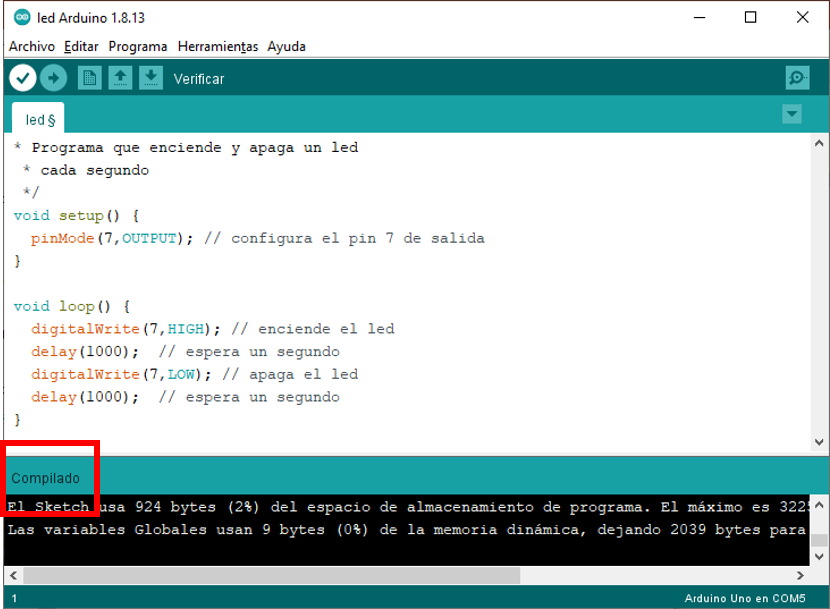This screenshot has width=830, height=609.
Task: Click the Verify checkmark button
Action: [22, 78]
